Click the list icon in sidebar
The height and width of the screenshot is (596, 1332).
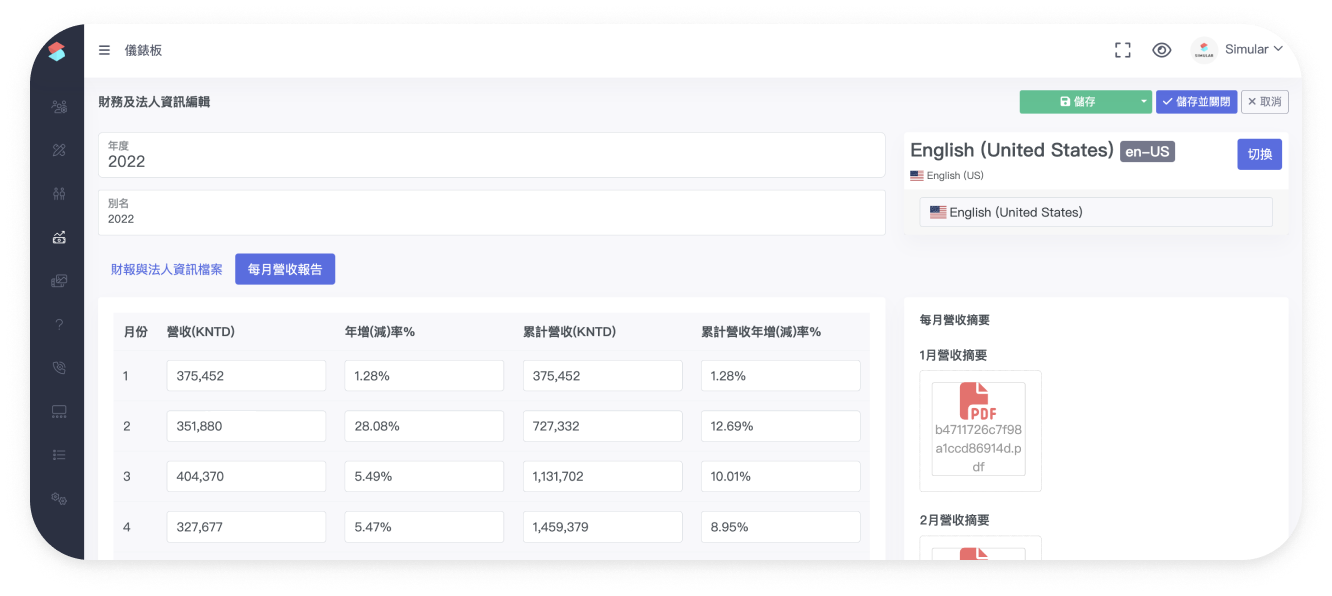tap(59, 455)
